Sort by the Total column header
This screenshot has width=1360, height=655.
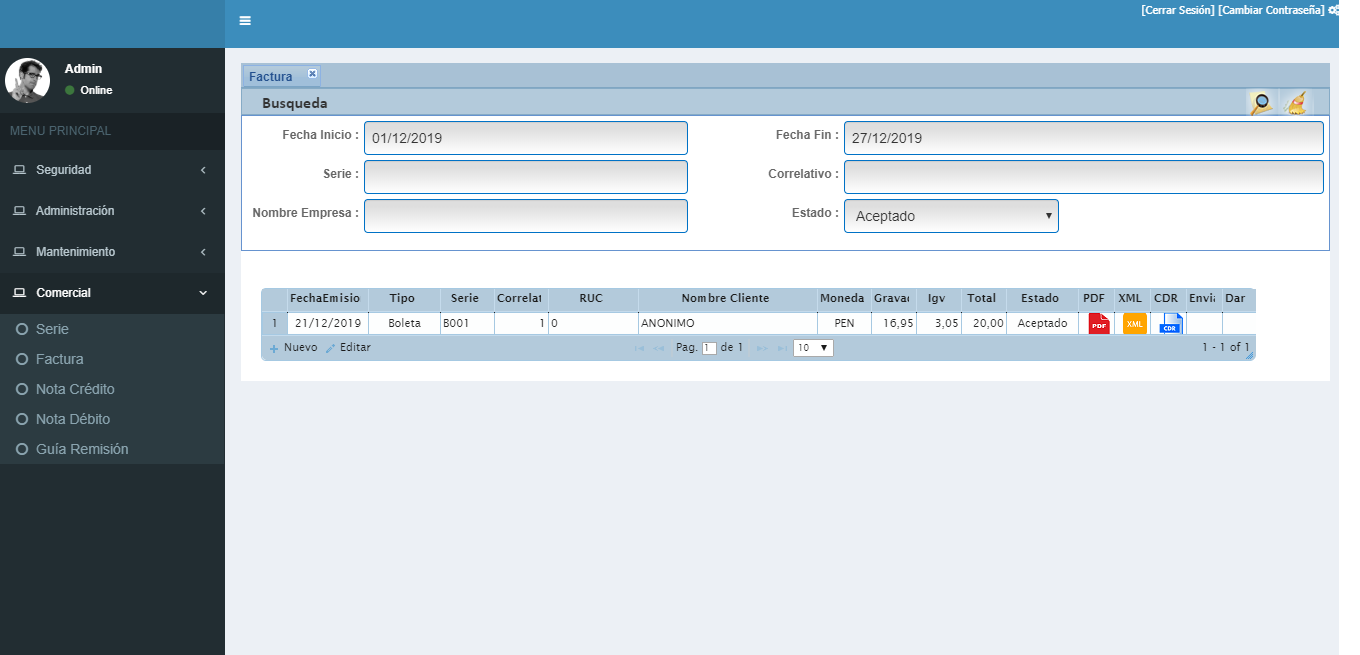coord(983,298)
